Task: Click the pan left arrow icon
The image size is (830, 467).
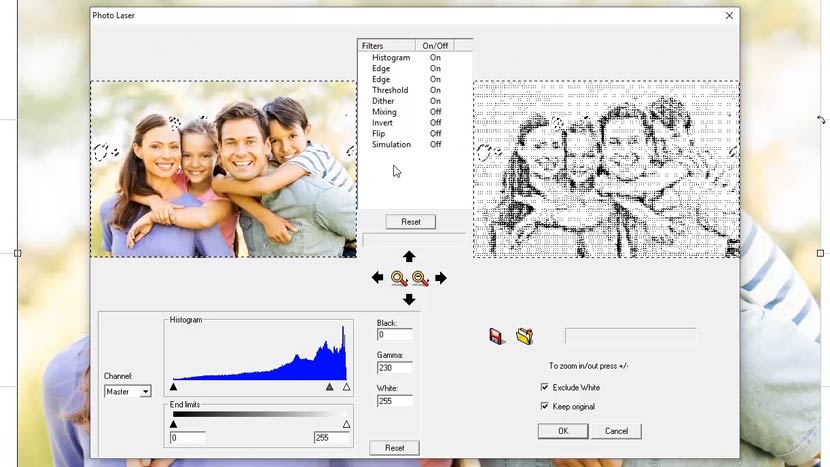Action: (377, 278)
